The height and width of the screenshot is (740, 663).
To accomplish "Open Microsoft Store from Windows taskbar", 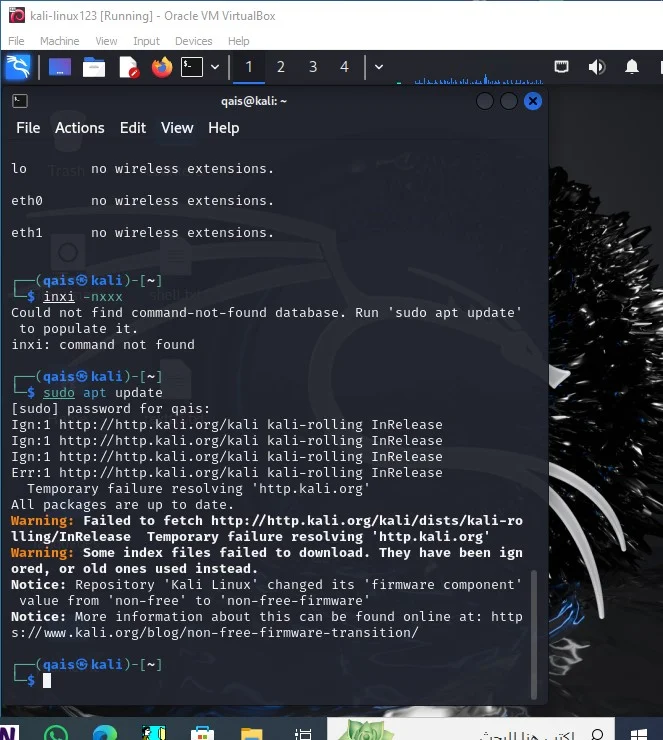I will click(x=202, y=733).
